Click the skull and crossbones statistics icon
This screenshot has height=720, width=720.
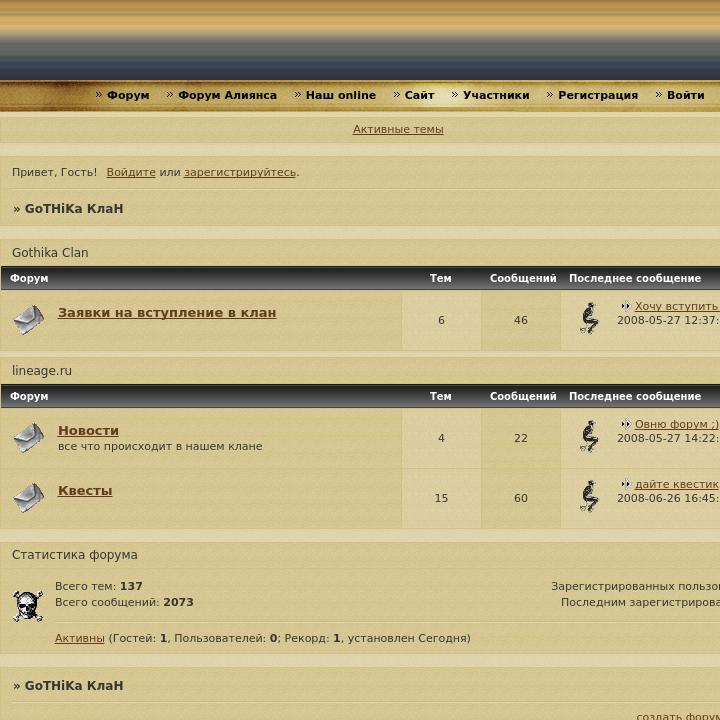pos(28,606)
